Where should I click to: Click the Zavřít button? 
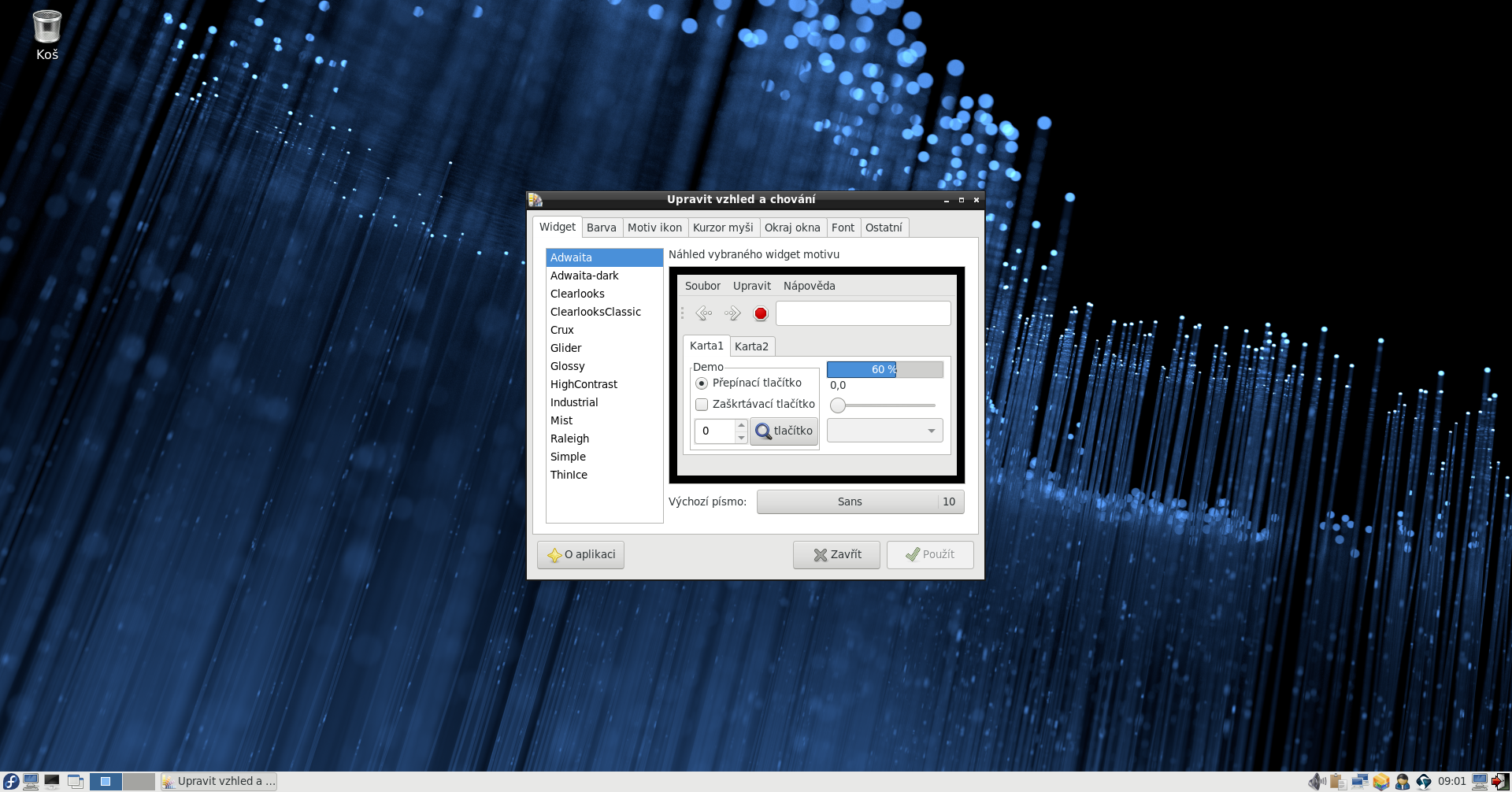click(x=836, y=554)
